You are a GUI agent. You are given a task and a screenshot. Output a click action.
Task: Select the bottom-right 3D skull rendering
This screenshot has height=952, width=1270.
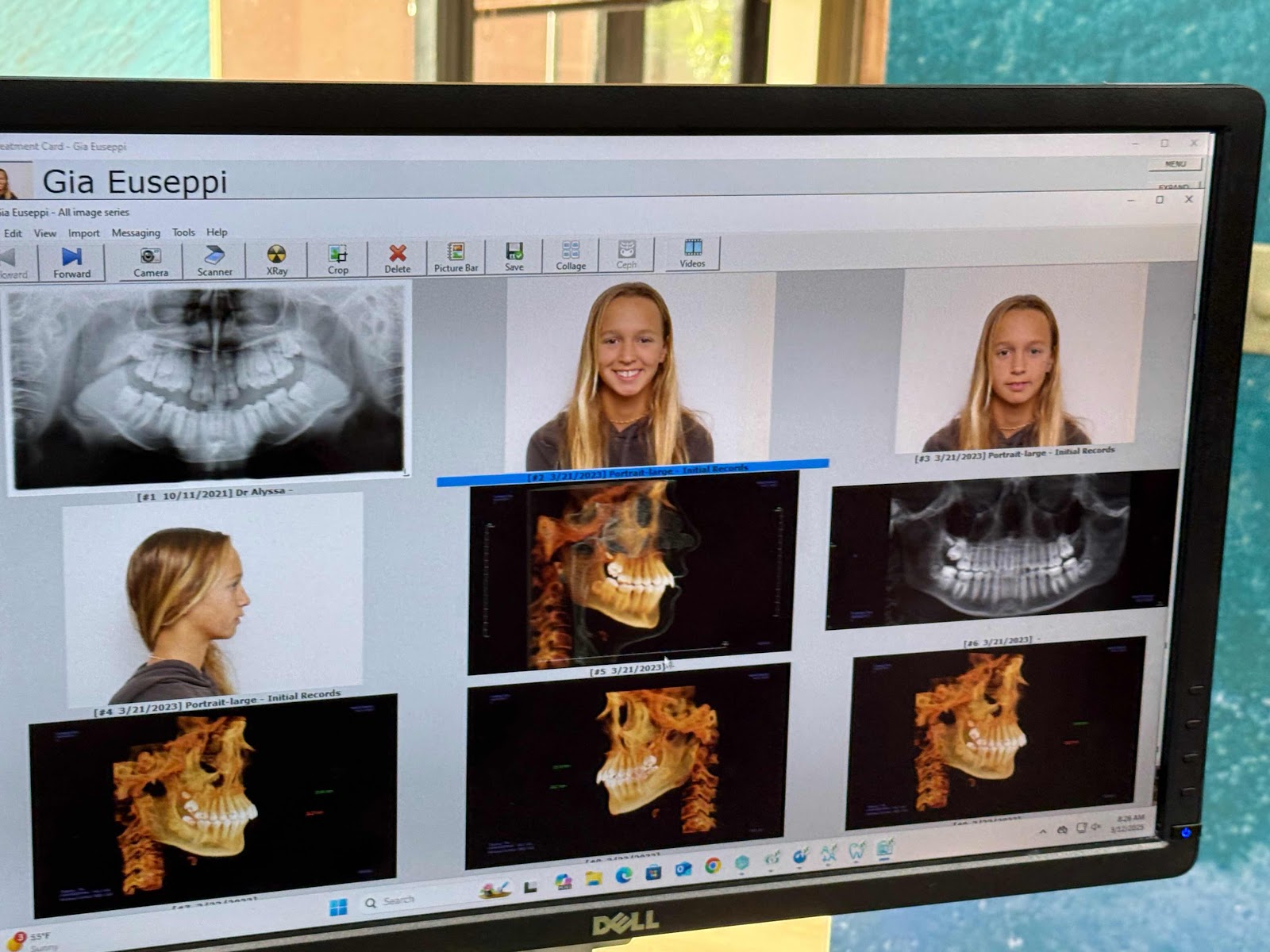pyautogui.click(x=997, y=731)
